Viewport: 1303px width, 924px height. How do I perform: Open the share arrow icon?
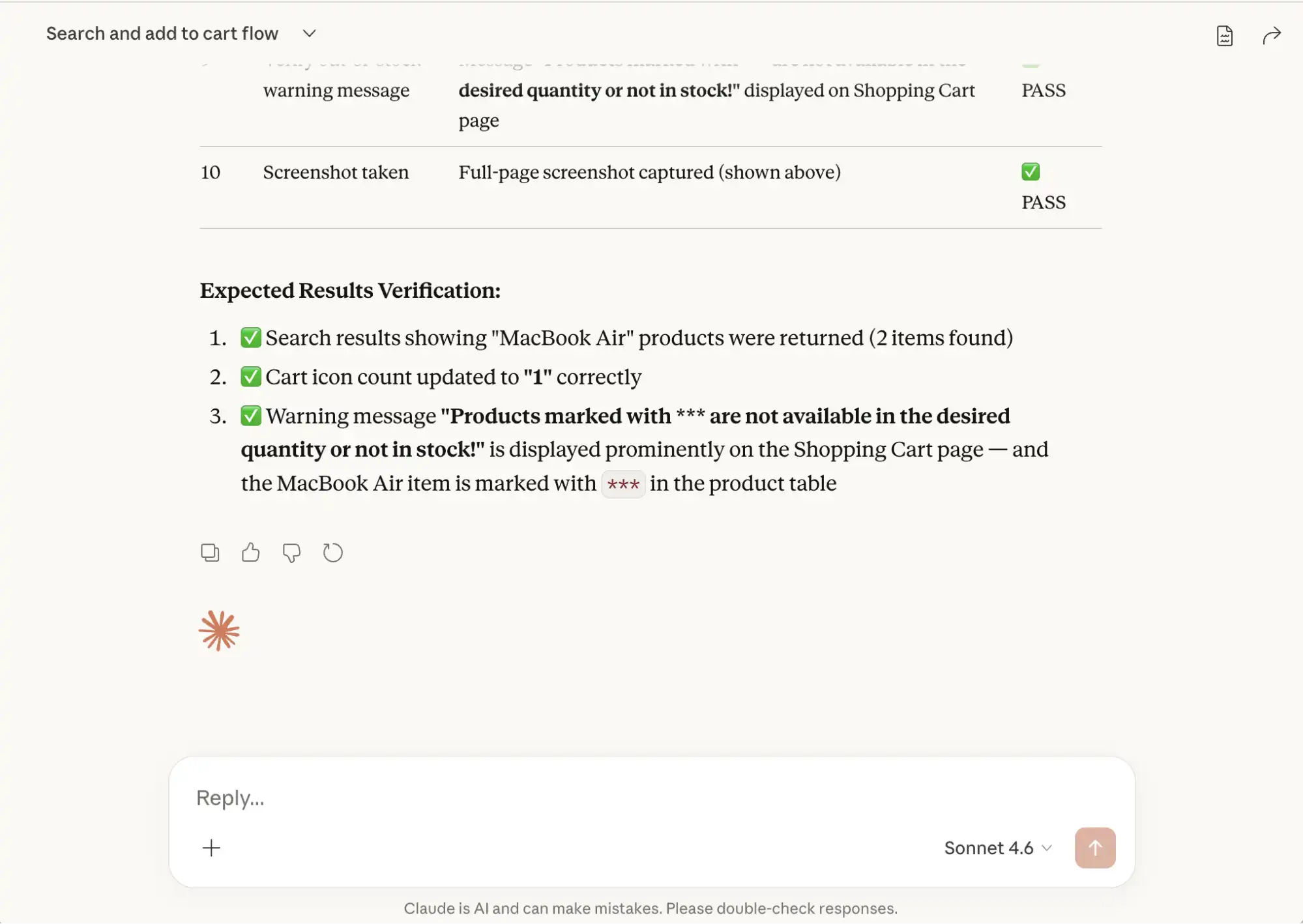coord(1272,35)
